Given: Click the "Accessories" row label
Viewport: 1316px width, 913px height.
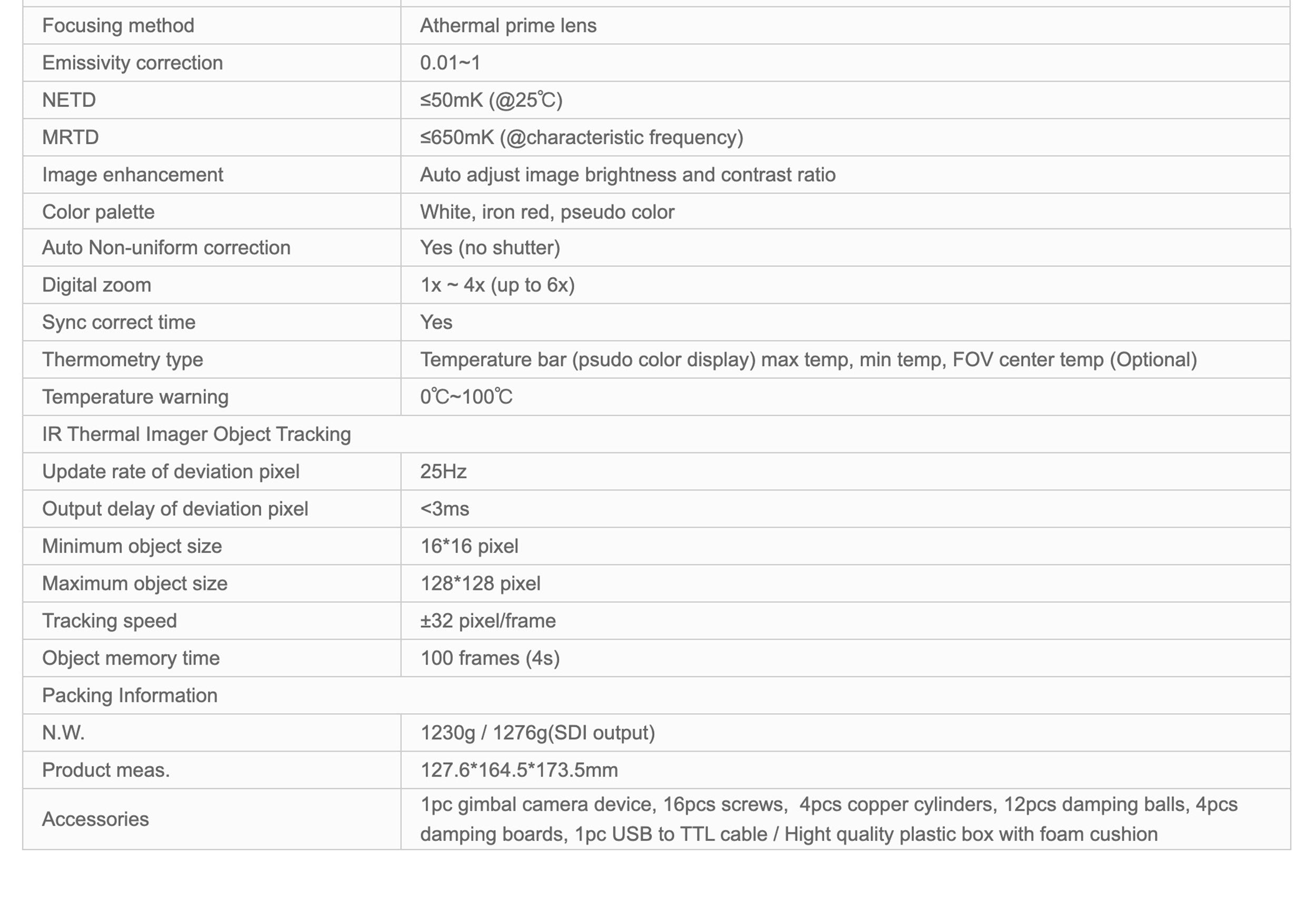Looking at the screenshot, I should click(x=95, y=819).
